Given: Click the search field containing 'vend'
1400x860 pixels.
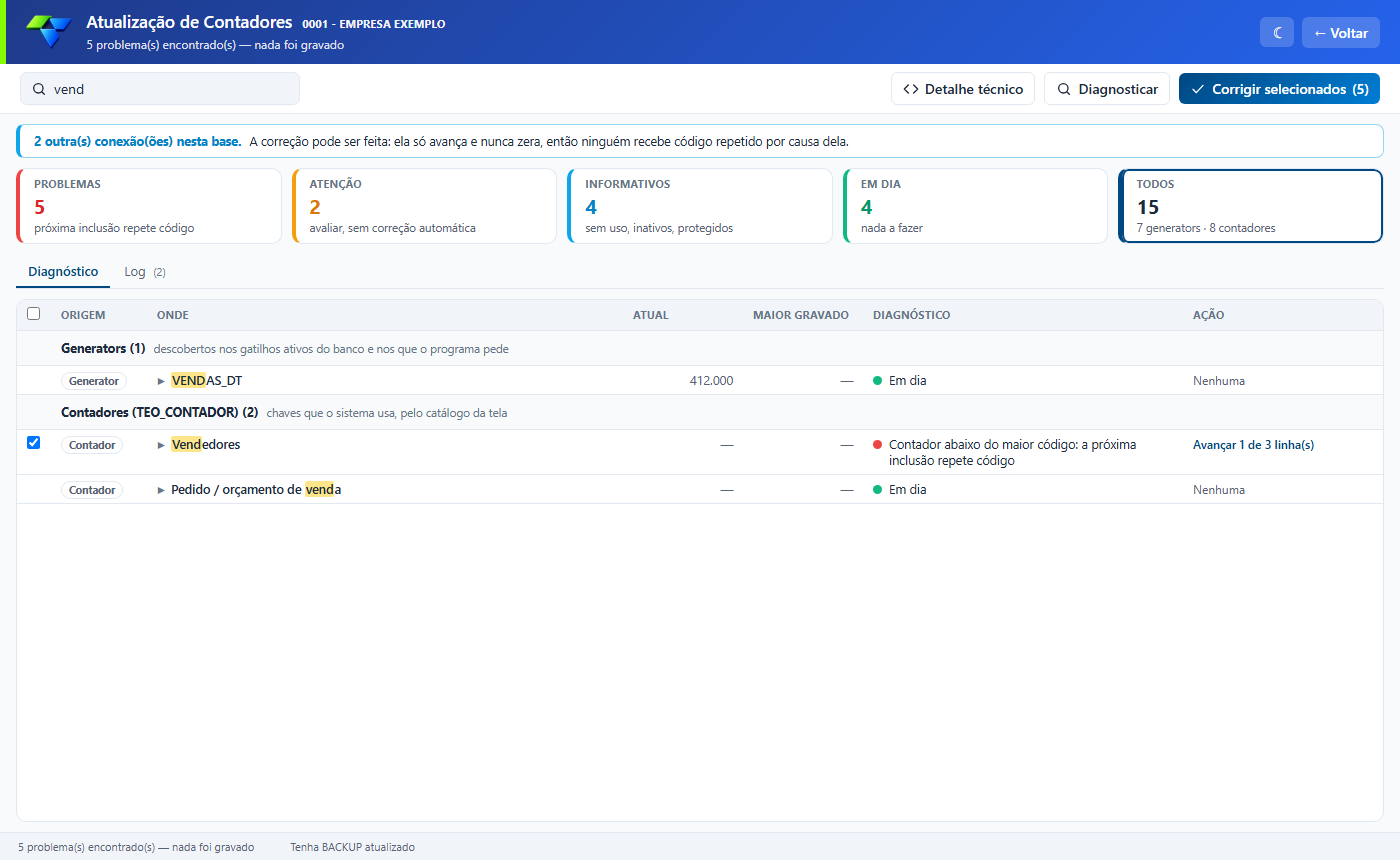Looking at the screenshot, I should point(160,89).
